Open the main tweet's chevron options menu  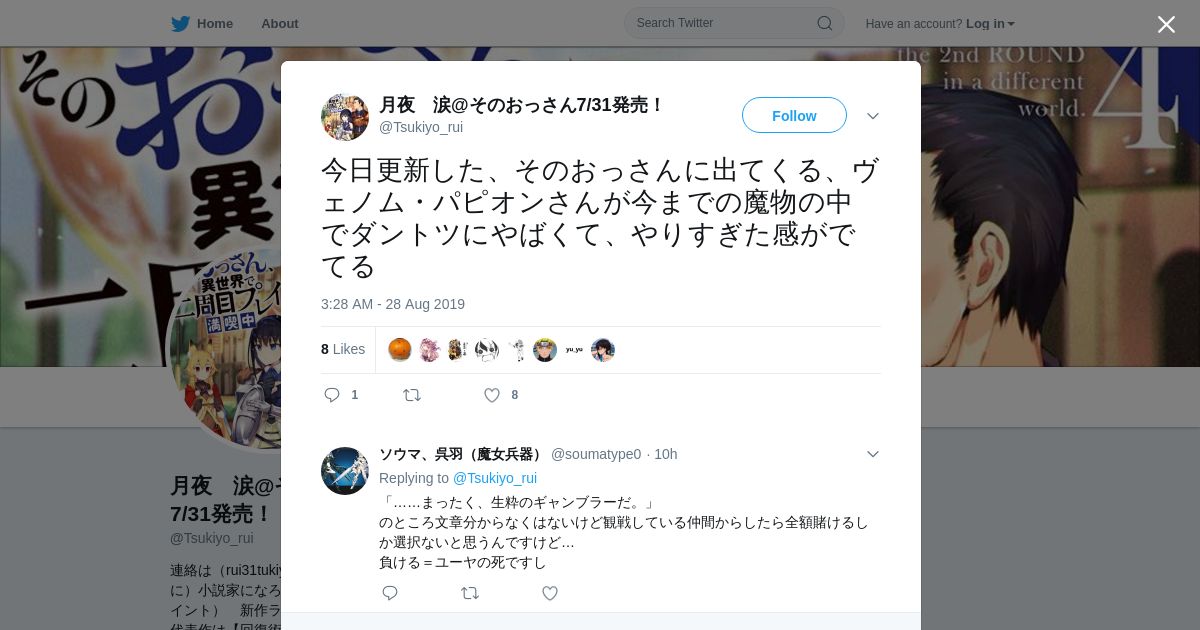tap(873, 116)
